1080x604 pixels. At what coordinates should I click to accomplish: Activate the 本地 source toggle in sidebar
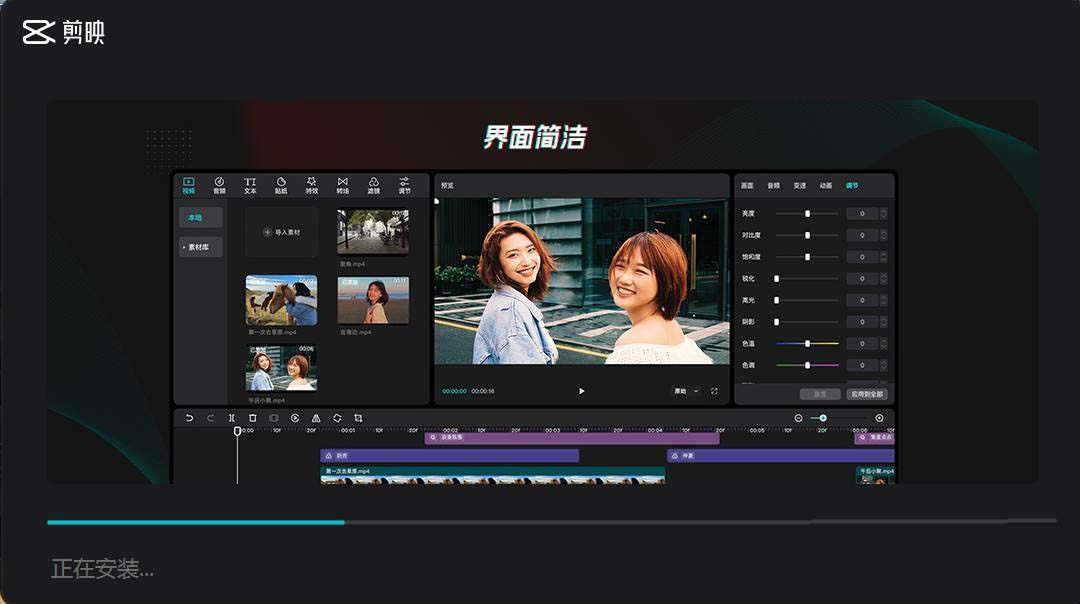(x=199, y=216)
